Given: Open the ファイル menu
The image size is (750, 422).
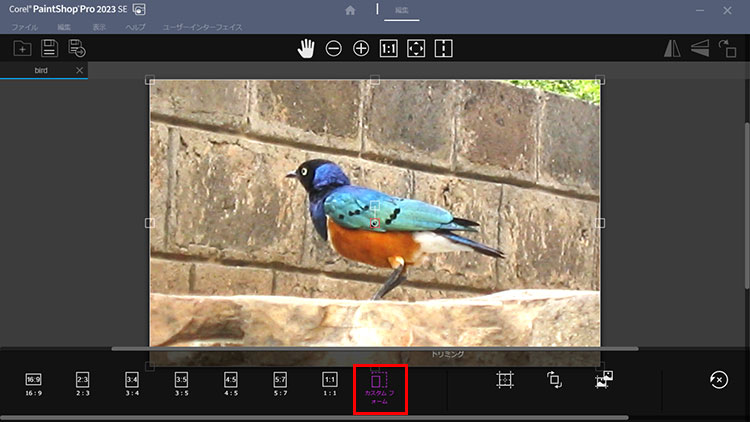Looking at the screenshot, I should tap(24, 27).
